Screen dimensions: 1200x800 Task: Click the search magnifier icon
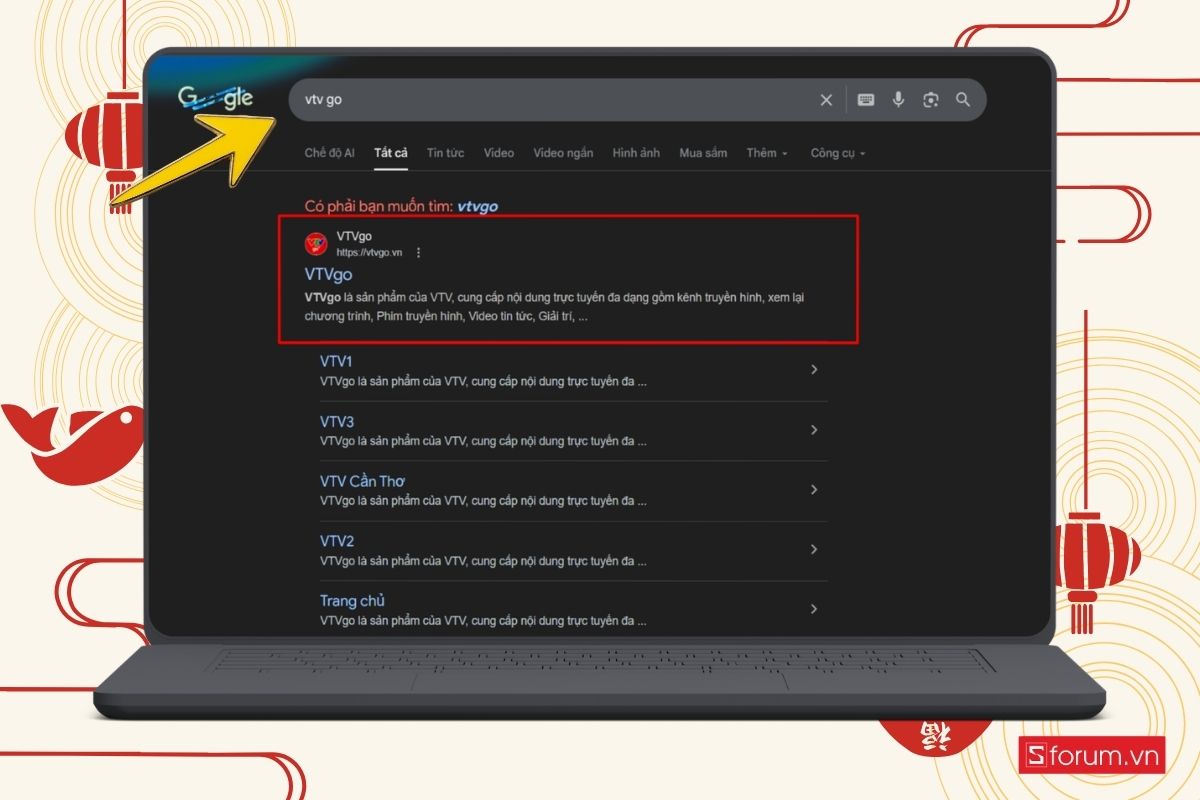click(963, 99)
